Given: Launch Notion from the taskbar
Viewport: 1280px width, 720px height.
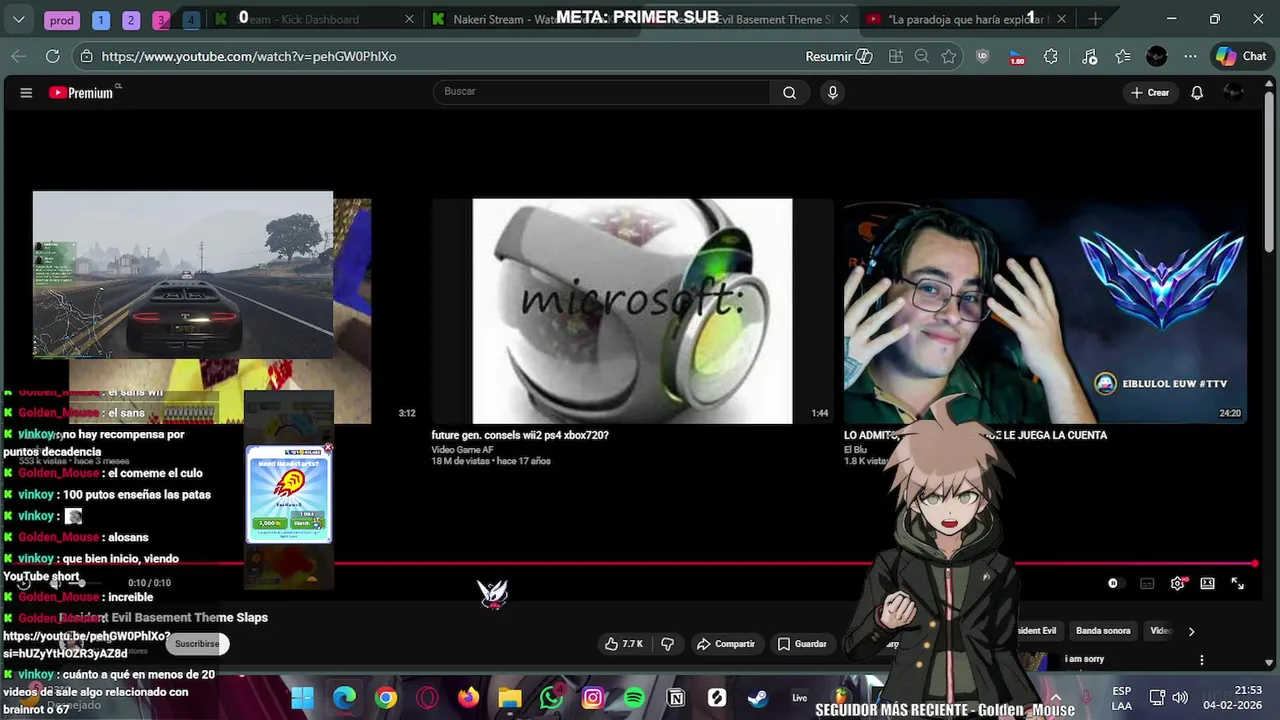Looking at the screenshot, I should click(675, 698).
